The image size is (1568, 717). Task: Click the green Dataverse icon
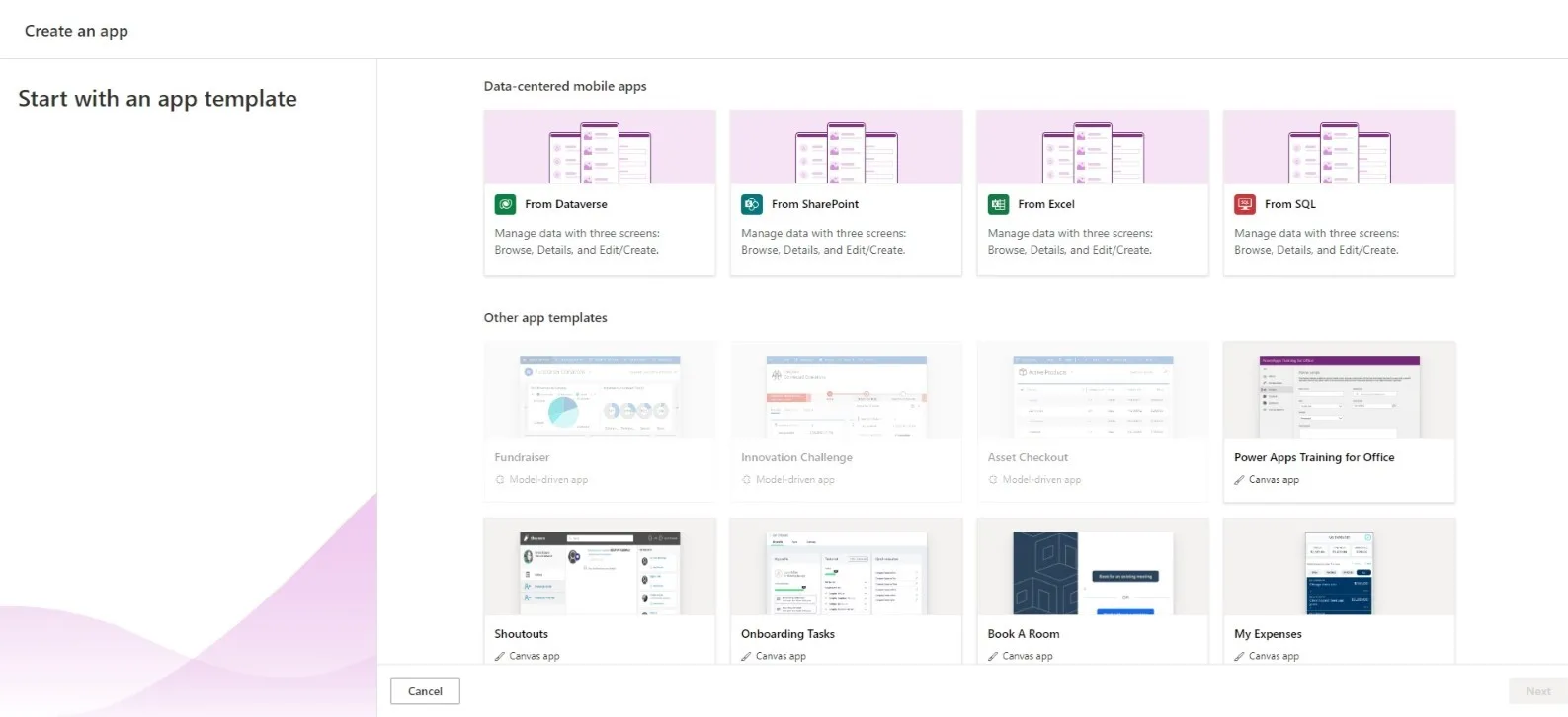point(505,204)
